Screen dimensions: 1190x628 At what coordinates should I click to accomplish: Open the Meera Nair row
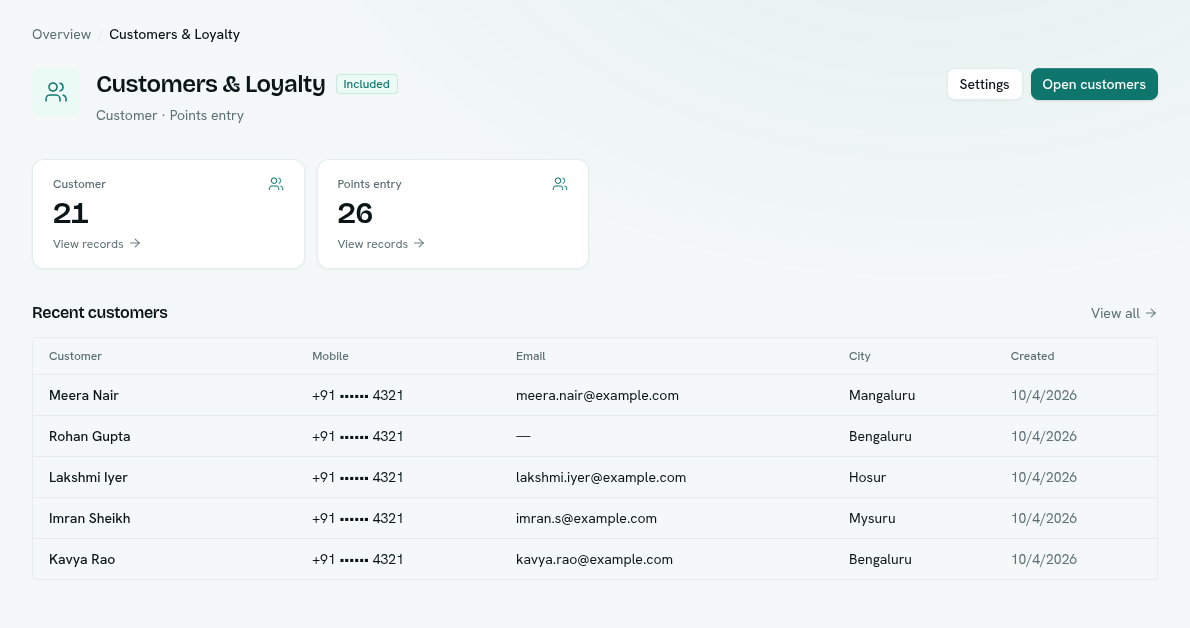(x=595, y=395)
